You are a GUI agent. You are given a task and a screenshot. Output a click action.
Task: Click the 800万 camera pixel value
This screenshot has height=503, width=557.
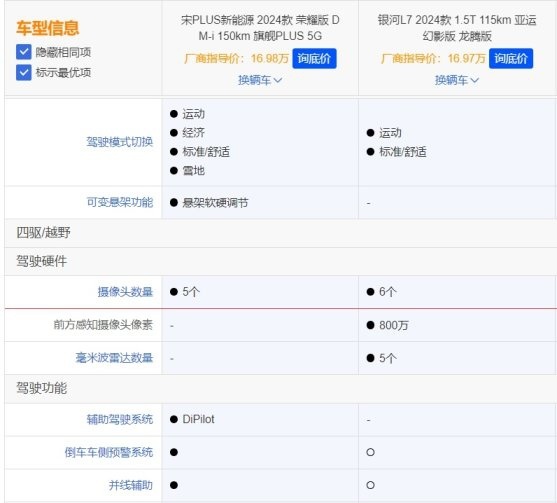394,325
